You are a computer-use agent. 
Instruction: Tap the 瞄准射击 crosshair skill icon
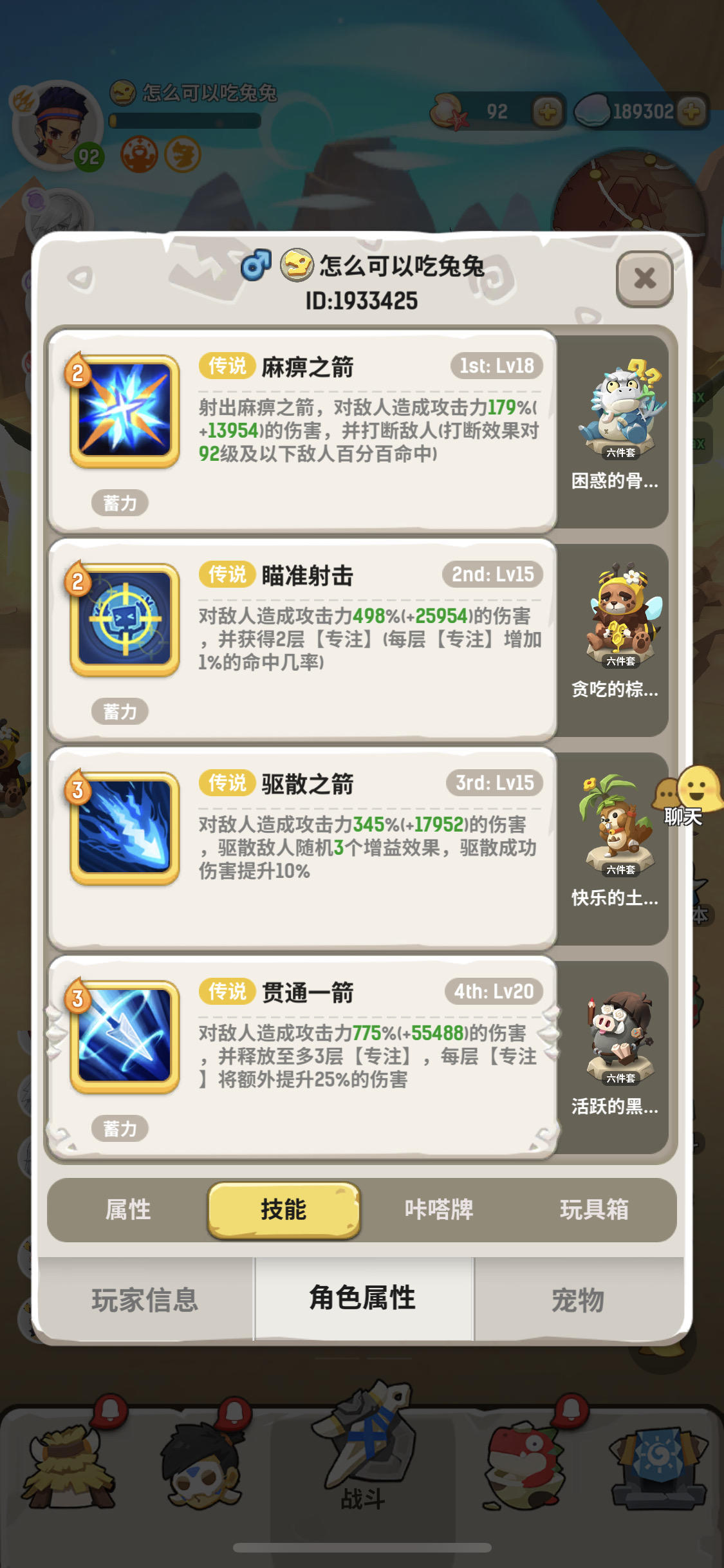pos(124,619)
